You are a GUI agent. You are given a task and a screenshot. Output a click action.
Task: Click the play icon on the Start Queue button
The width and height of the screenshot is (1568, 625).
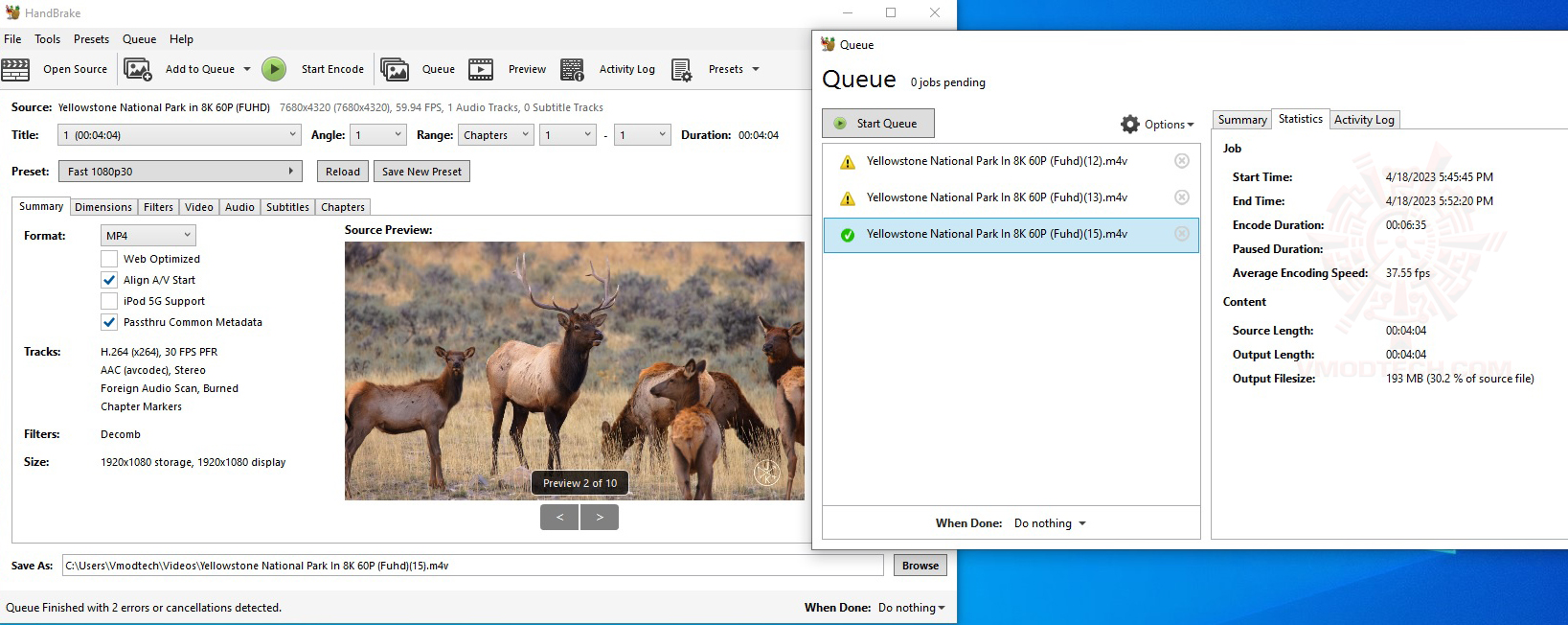click(x=840, y=124)
